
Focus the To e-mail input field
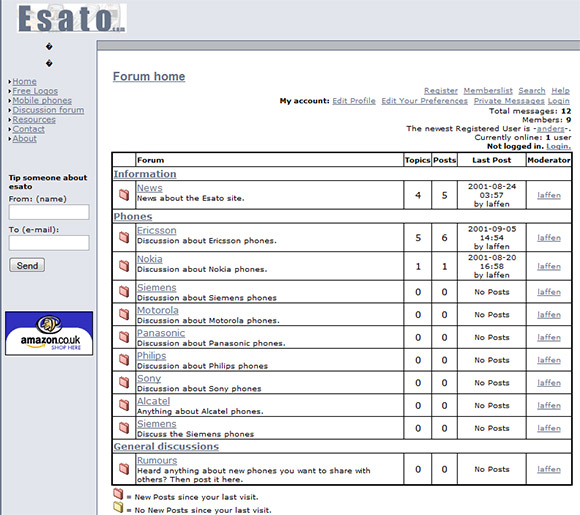49,243
